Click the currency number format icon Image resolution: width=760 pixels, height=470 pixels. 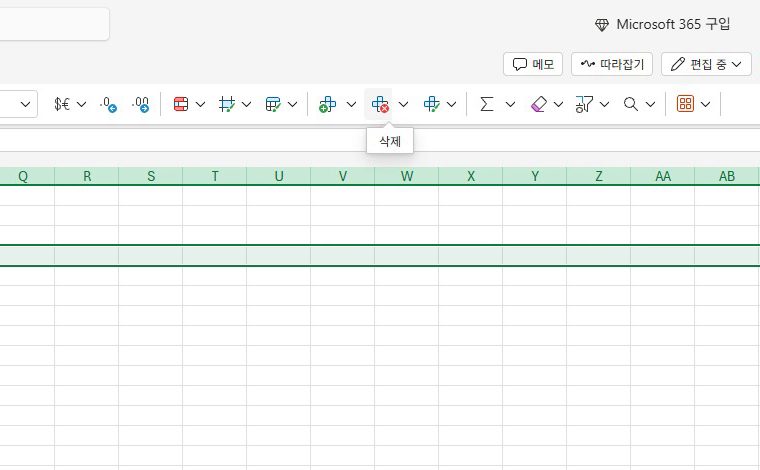(x=62, y=104)
